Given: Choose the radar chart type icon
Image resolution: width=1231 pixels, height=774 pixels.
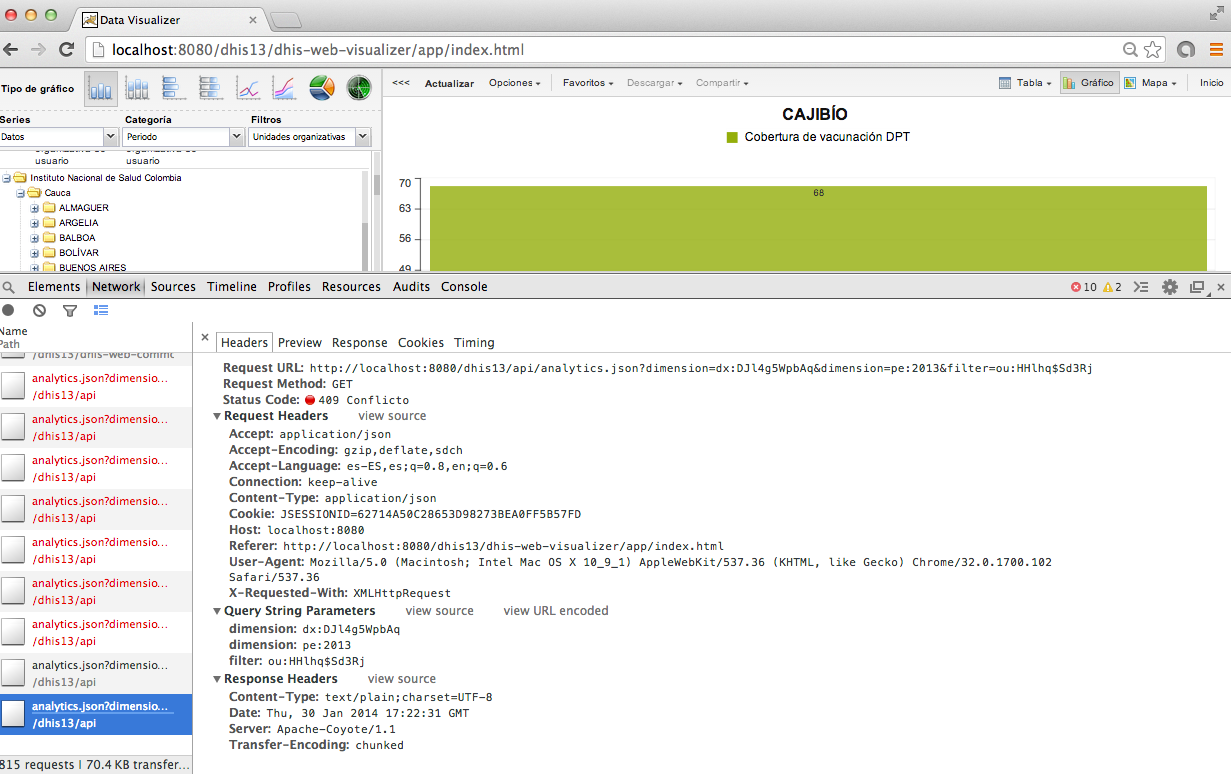Looking at the screenshot, I should click(x=358, y=88).
